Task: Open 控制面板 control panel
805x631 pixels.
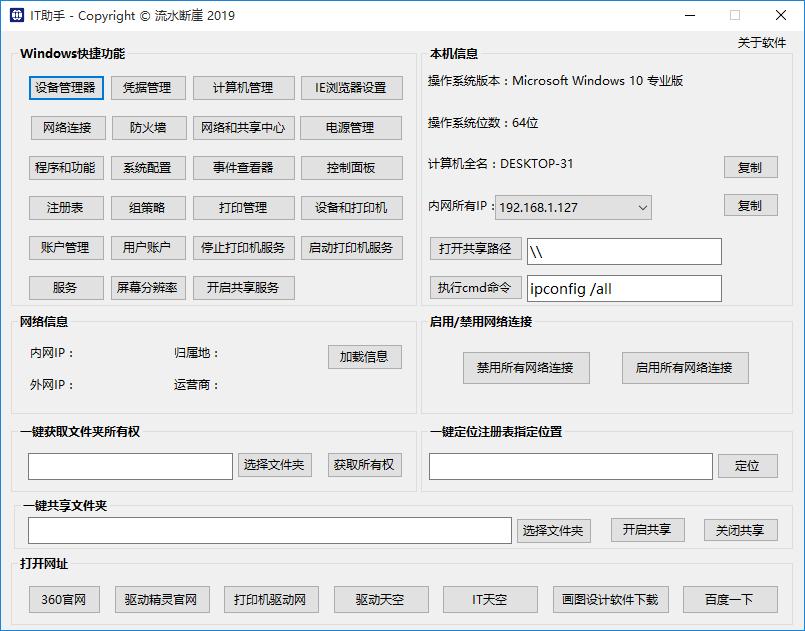Action: 351,168
